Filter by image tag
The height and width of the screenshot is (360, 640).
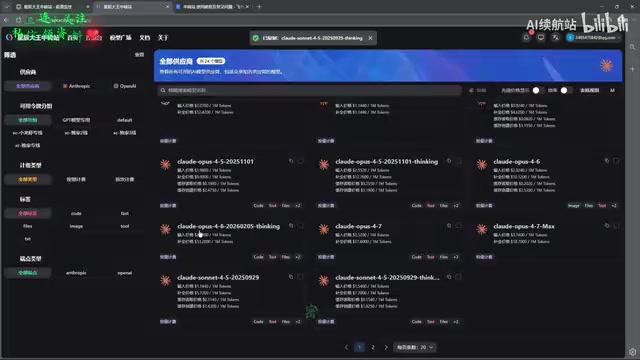pos(76,226)
